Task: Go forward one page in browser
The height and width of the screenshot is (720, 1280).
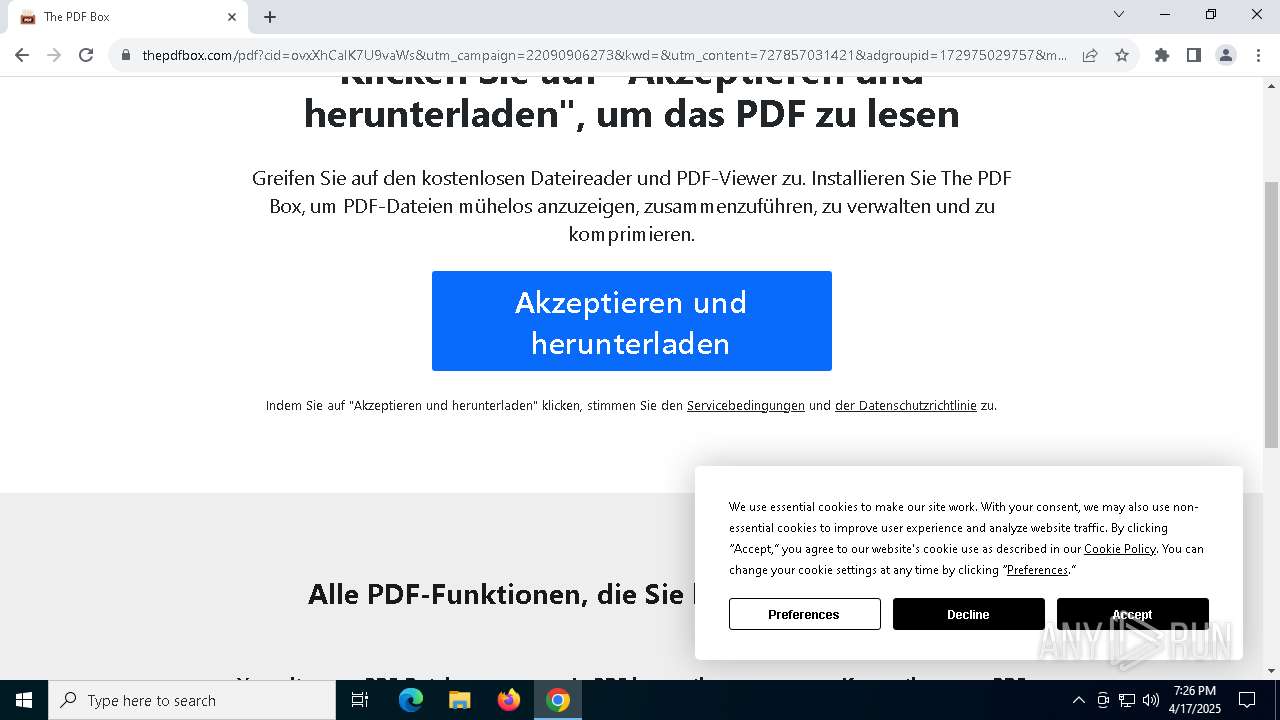Action: click(x=54, y=55)
